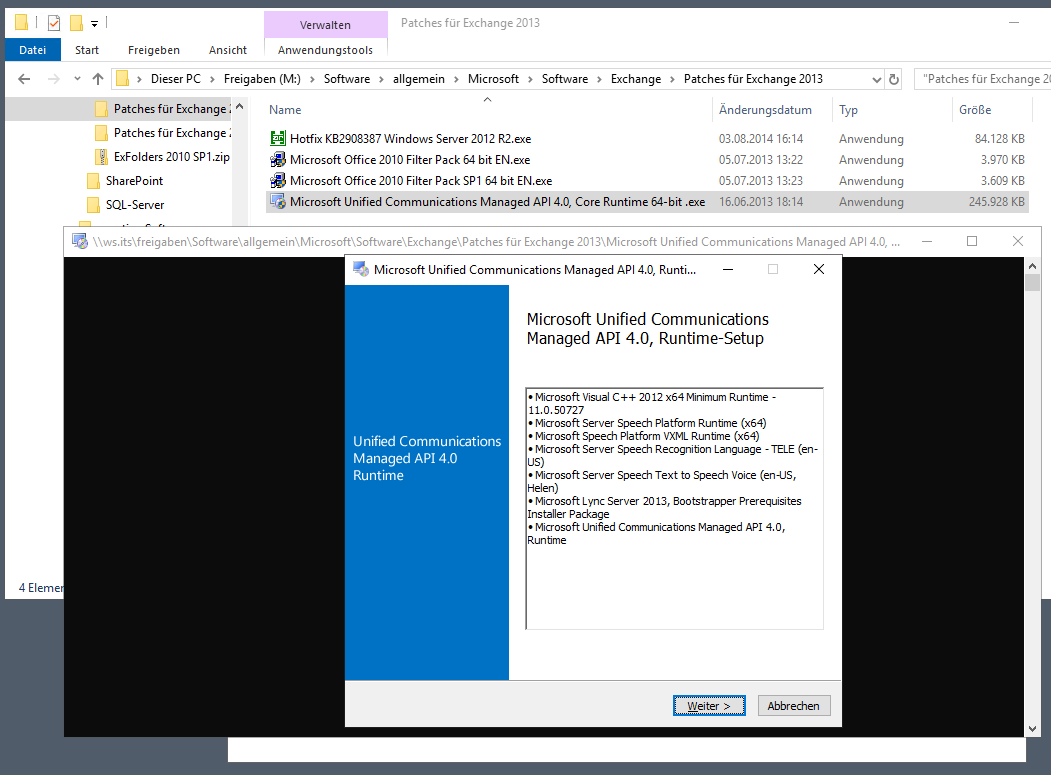The height and width of the screenshot is (775, 1051).
Task: Open the recent locations dropdown arrow
Action: click(x=77, y=79)
